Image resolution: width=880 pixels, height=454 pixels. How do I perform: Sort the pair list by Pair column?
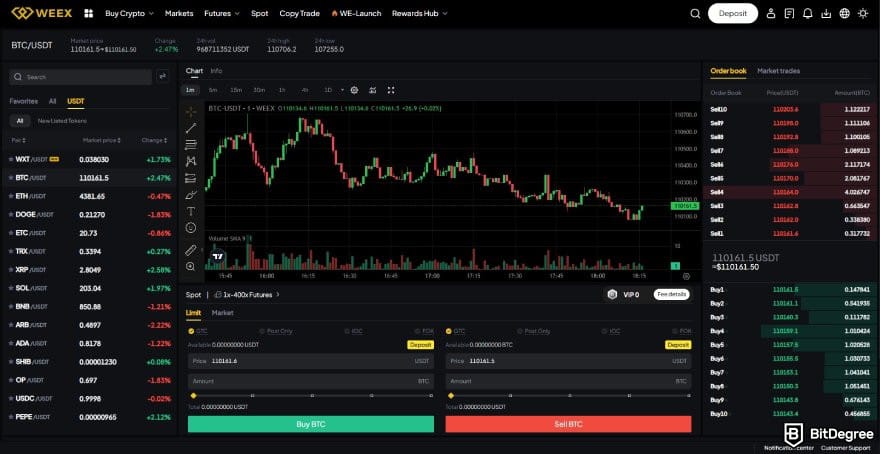[19, 140]
